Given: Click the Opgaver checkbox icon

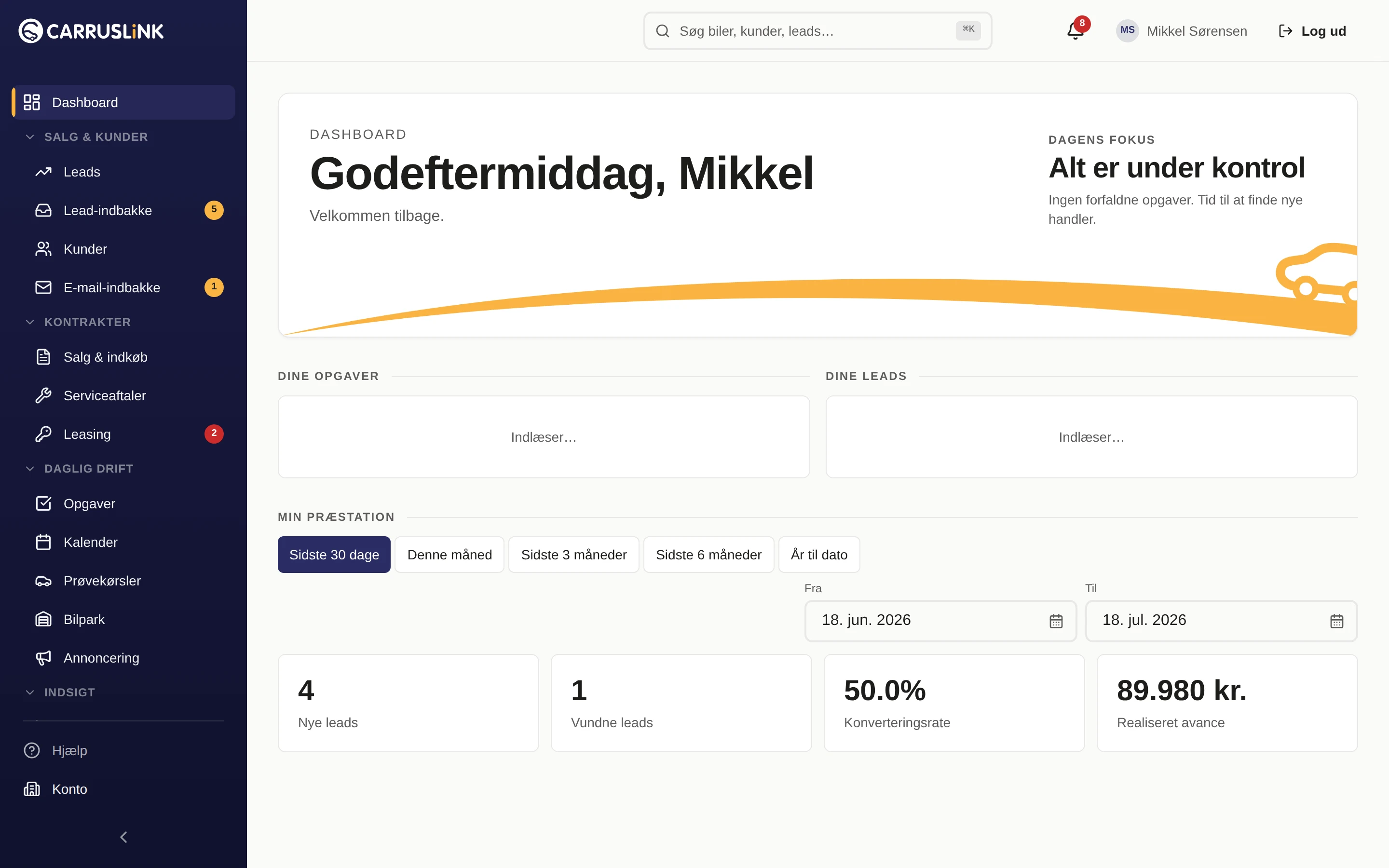Looking at the screenshot, I should point(43,503).
